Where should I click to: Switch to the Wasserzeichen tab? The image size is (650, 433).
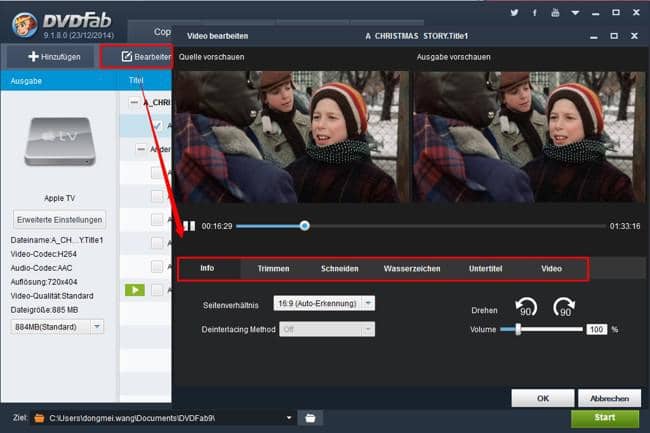point(412,269)
